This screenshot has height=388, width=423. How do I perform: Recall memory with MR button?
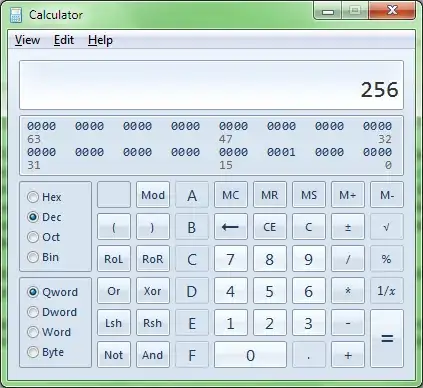pyautogui.click(x=270, y=195)
